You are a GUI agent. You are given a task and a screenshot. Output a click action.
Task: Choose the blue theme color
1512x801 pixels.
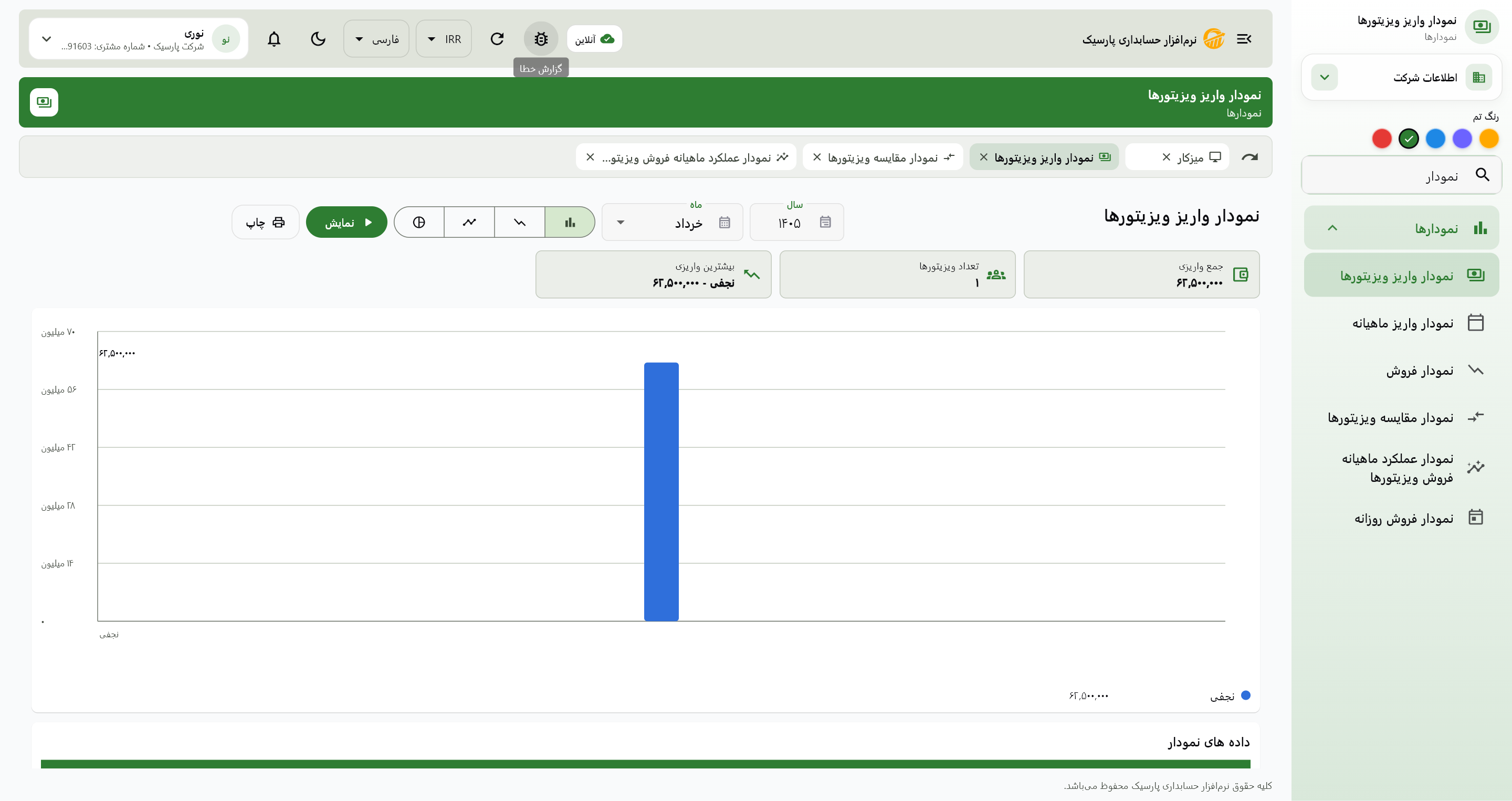tap(1435, 139)
